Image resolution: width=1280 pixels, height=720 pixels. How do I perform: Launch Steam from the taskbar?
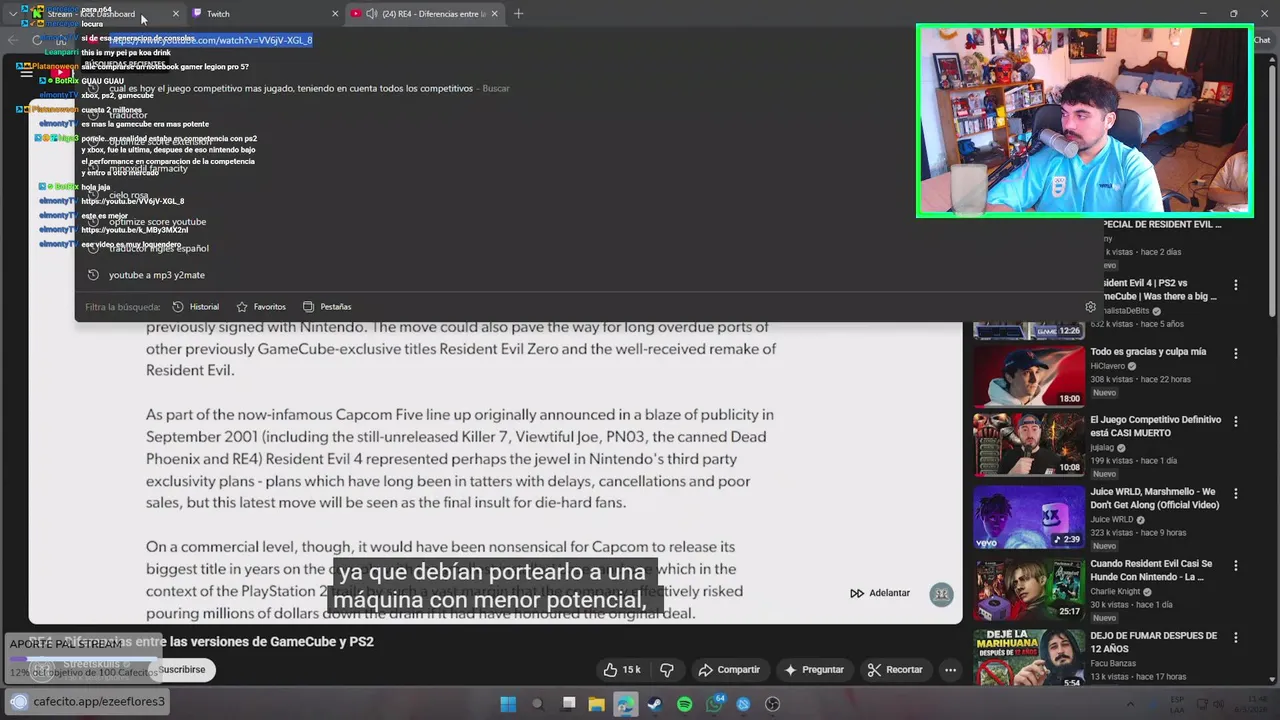(x=654, y=704)
